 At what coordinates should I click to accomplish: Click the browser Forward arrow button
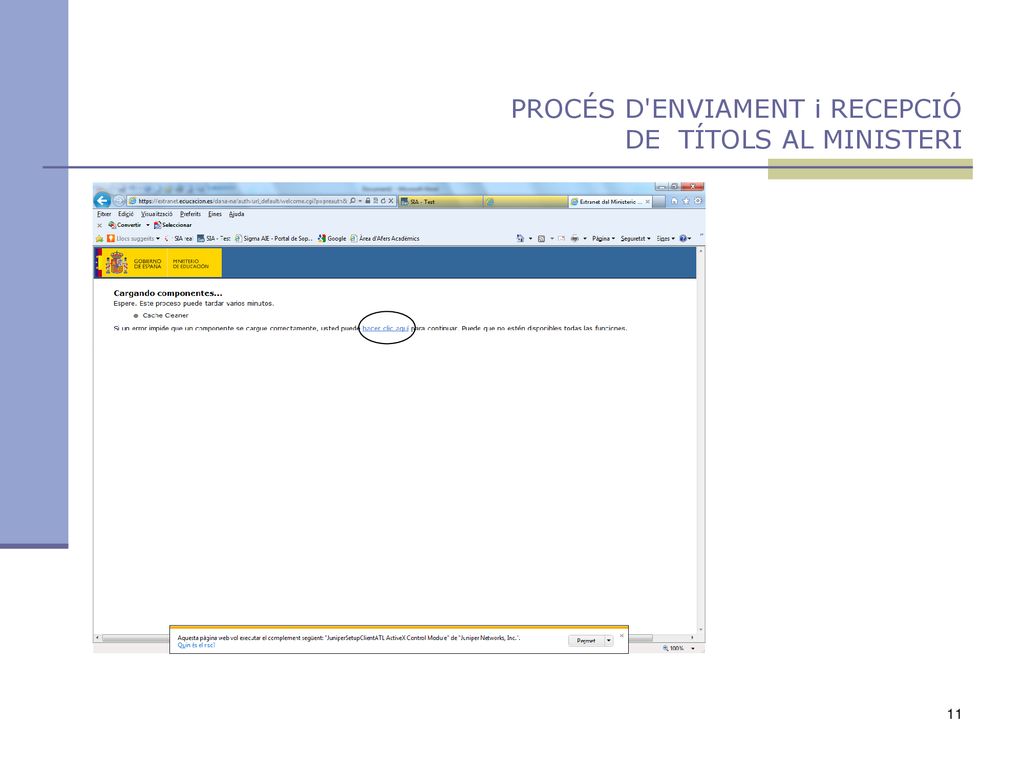pyautogui.click(x=119, y=200)
